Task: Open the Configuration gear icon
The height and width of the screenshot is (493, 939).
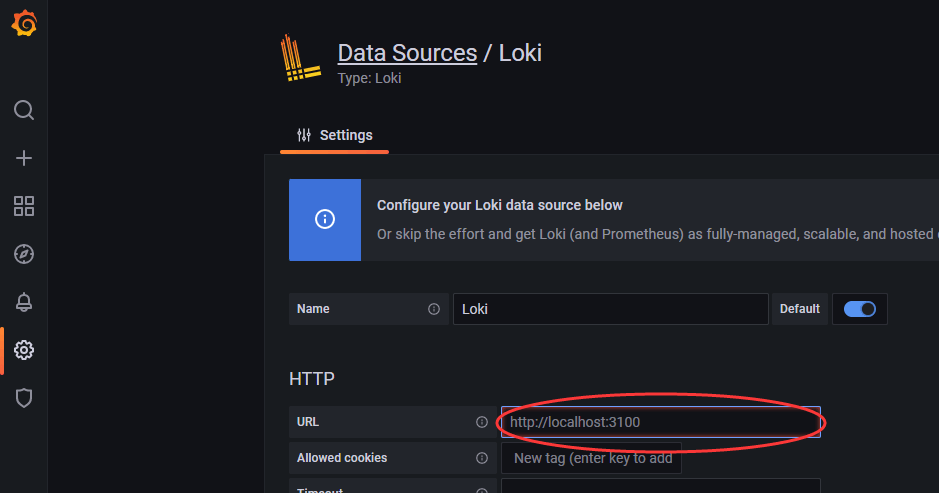Action: tap(24, 350)
